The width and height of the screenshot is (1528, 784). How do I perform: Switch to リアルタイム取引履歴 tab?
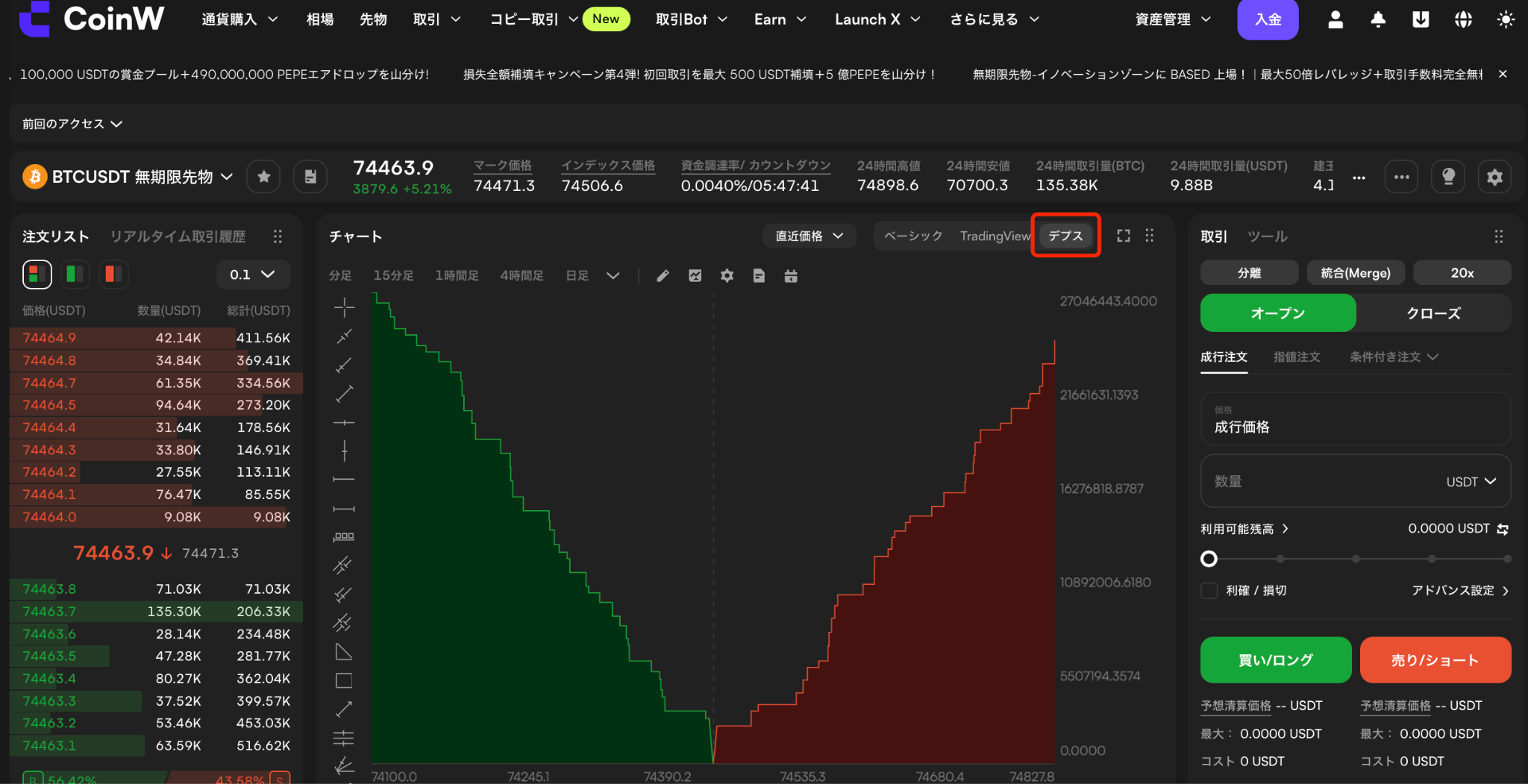click(178, 236)
